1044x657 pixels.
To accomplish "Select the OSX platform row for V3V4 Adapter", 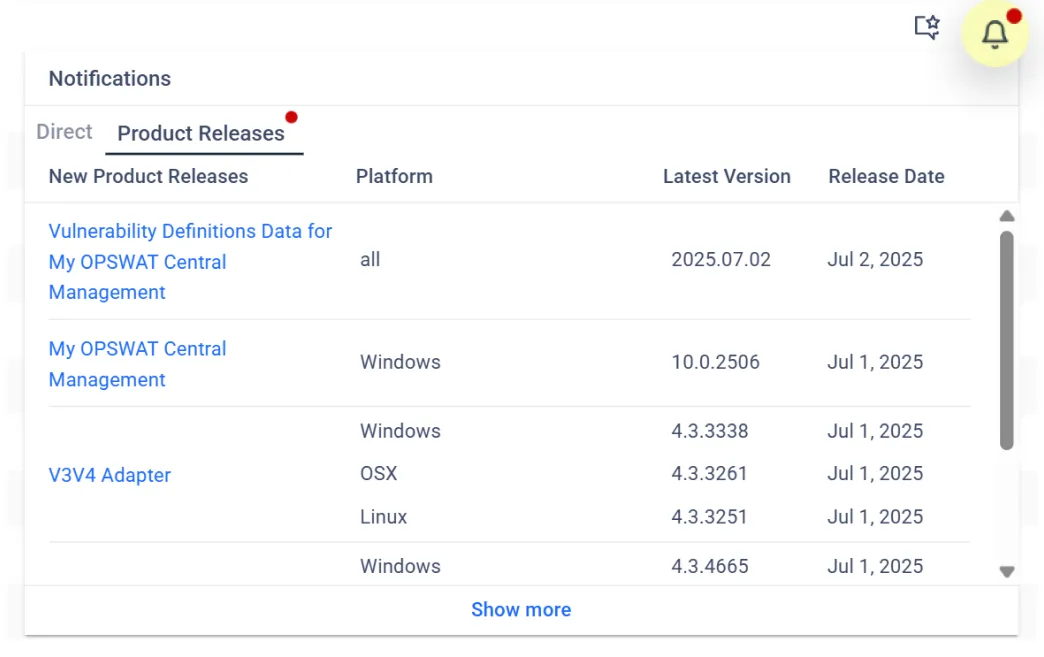I will [379, 473].
